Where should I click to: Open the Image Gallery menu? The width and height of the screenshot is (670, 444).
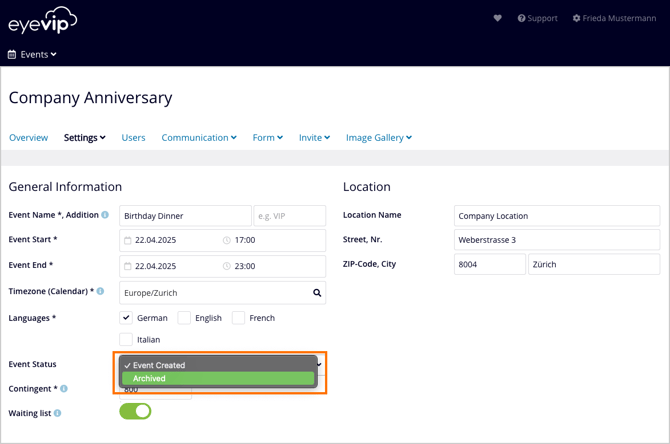[379, 138]
